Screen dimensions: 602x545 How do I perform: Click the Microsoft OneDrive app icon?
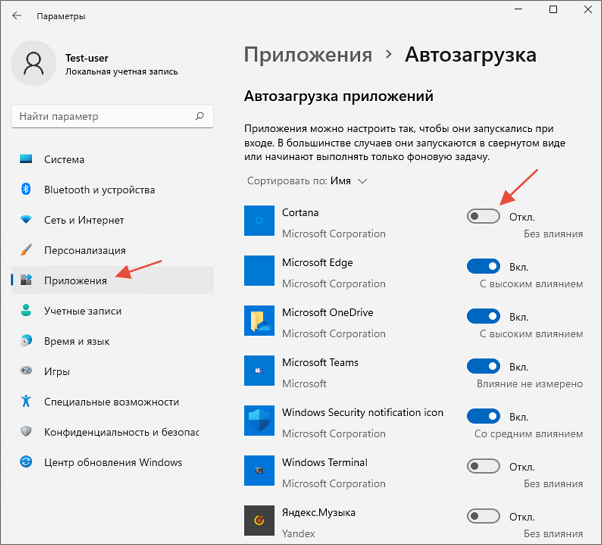[x=259, y=320]
